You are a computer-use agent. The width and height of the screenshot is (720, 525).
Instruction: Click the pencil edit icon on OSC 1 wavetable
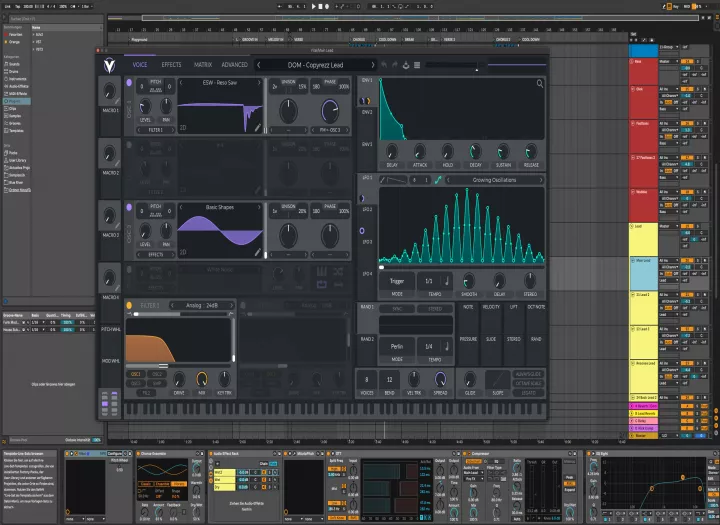point(258,128)
